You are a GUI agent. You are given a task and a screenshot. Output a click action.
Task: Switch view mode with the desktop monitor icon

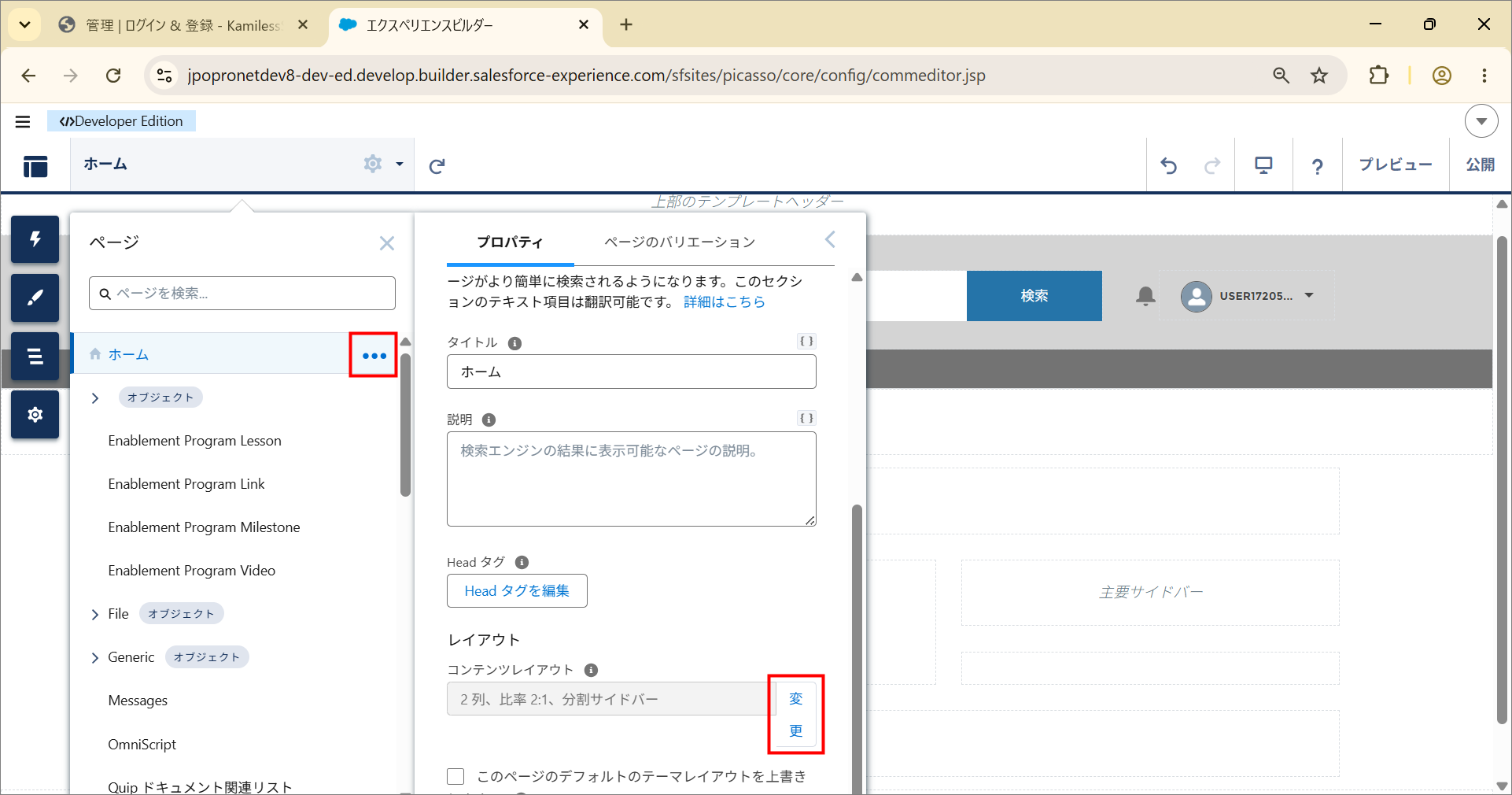coord(1263,165)
